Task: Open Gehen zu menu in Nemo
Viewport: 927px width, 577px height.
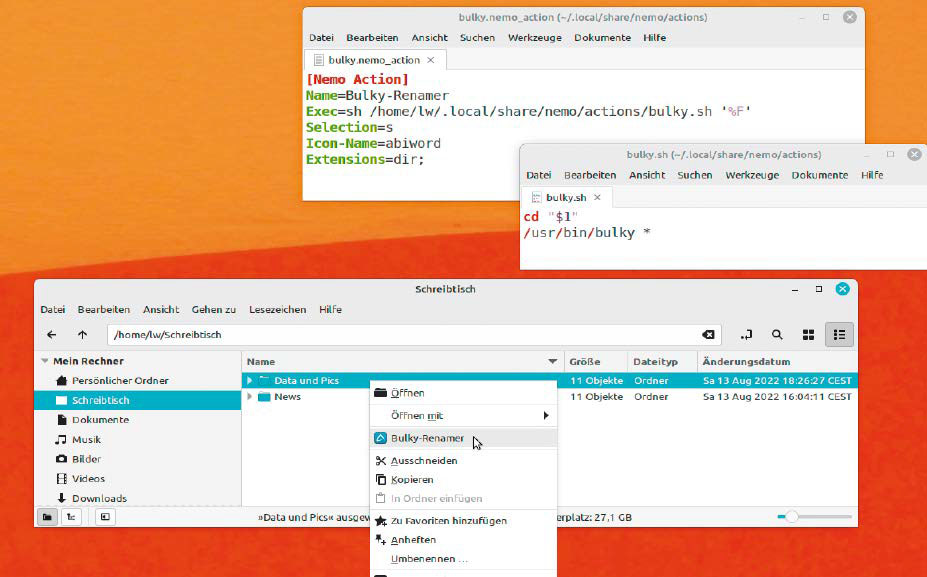Action: tap(213, 309)
